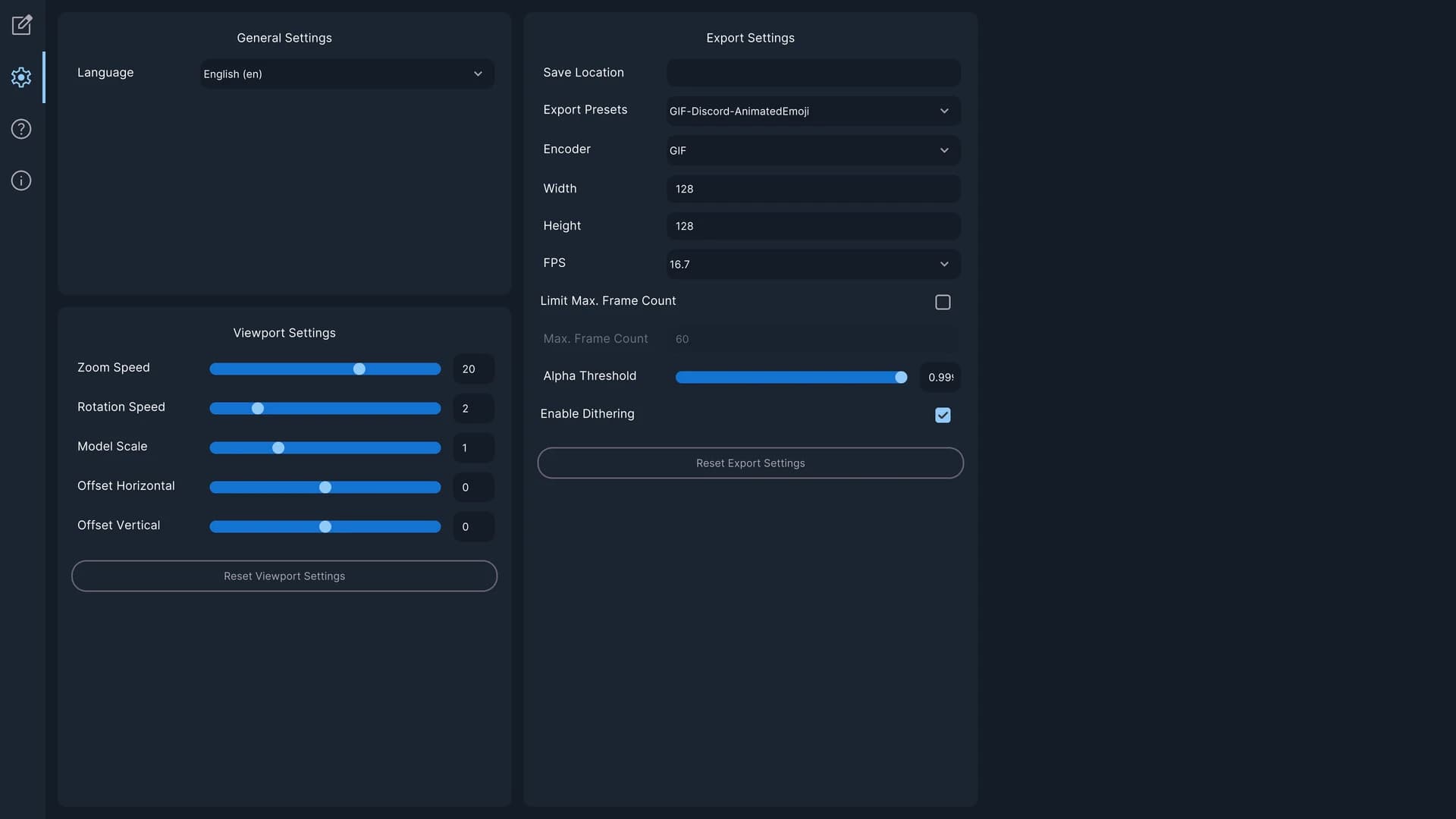Open the editor panel from sidebar
The image size is (1456, 819).
(22, 25)
